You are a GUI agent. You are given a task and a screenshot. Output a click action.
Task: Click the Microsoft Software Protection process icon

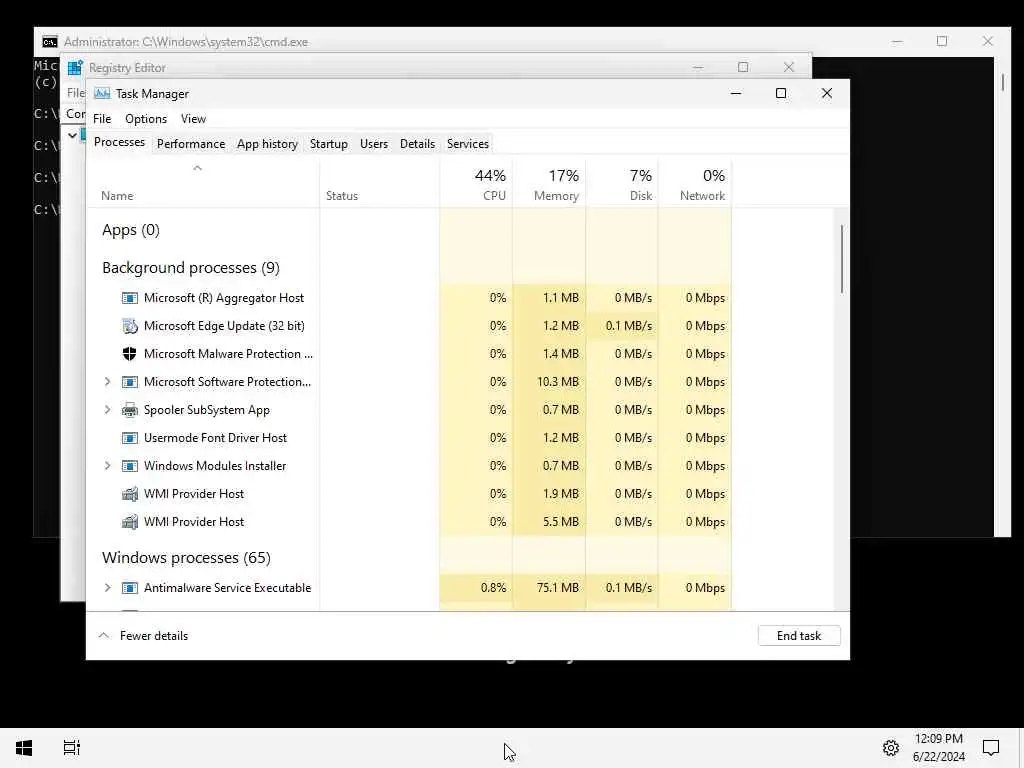(129, 382)
